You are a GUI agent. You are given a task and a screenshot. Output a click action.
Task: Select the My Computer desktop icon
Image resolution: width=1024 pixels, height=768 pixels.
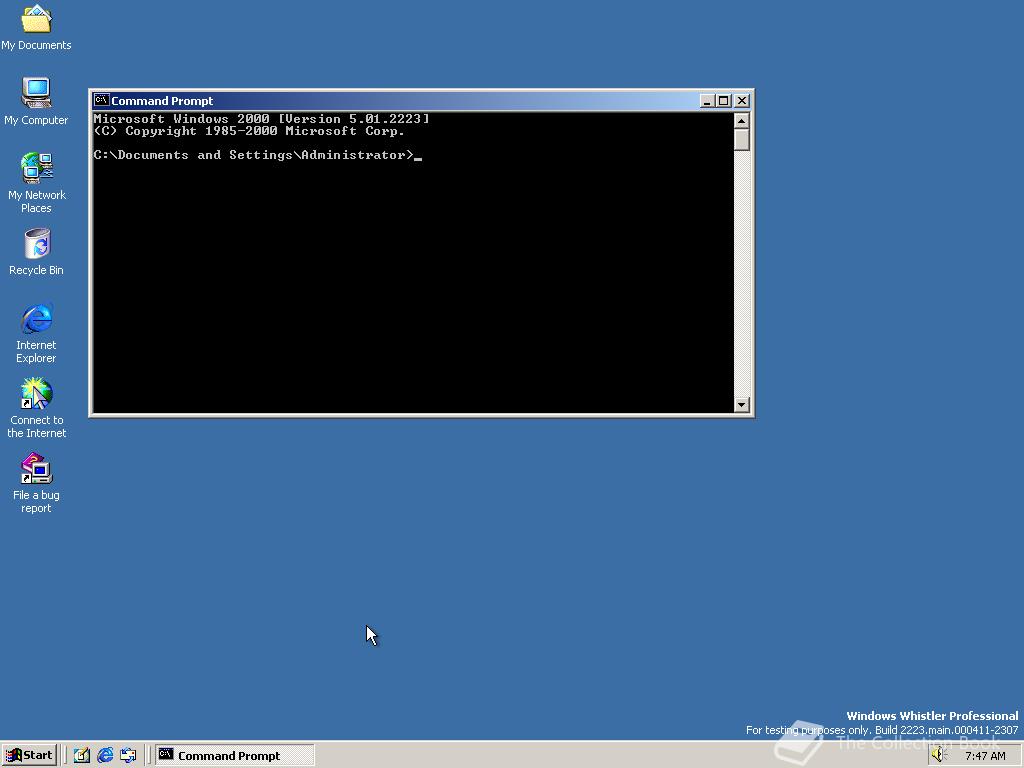point(36,101)
